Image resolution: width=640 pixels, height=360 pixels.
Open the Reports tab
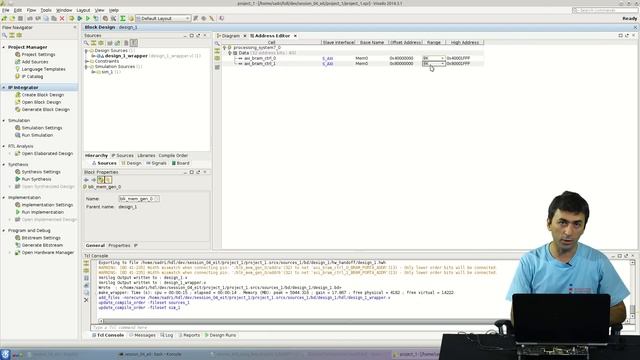(189, 335)
